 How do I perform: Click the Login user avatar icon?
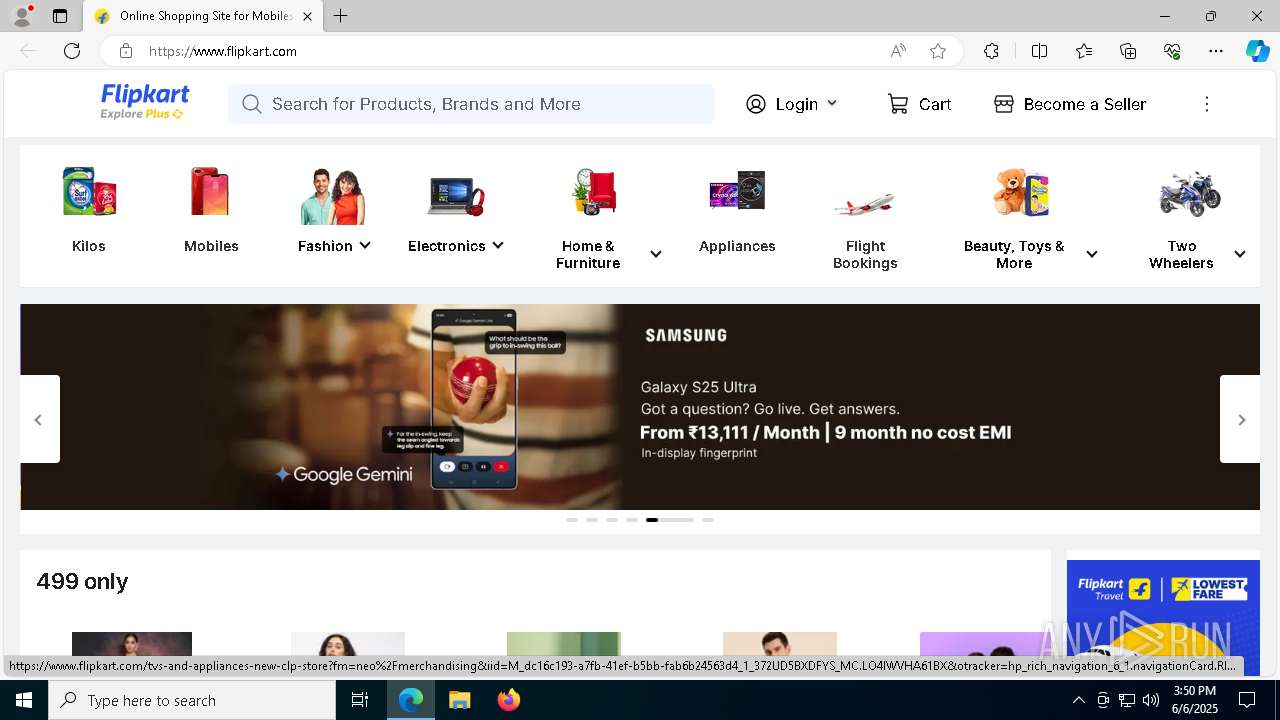click(756, 104)
